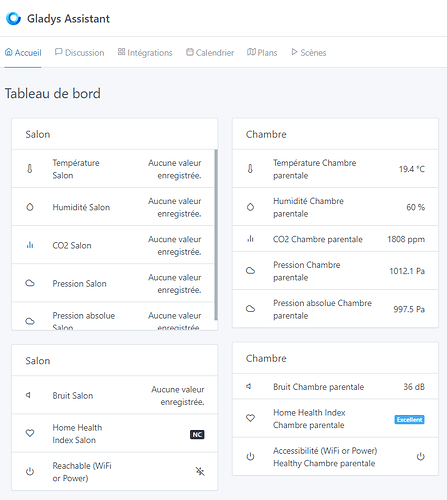The width and height of the screenshot is (447, 500).
Task: Click the speaker icon for Bruit Chambre parentale
Action: 249,386
